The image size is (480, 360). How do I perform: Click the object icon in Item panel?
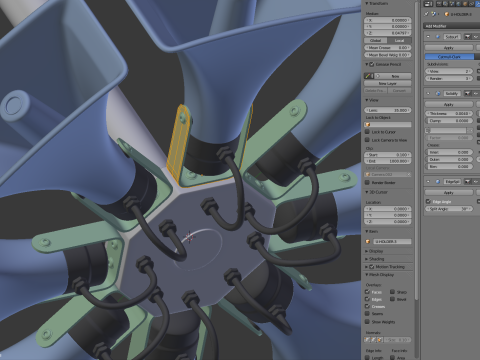368,241
